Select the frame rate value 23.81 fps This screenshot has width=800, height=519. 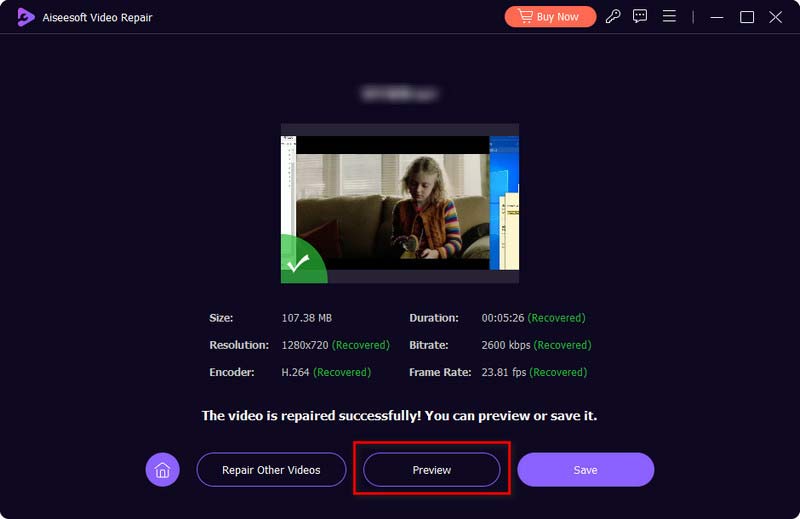pos(504,372)
